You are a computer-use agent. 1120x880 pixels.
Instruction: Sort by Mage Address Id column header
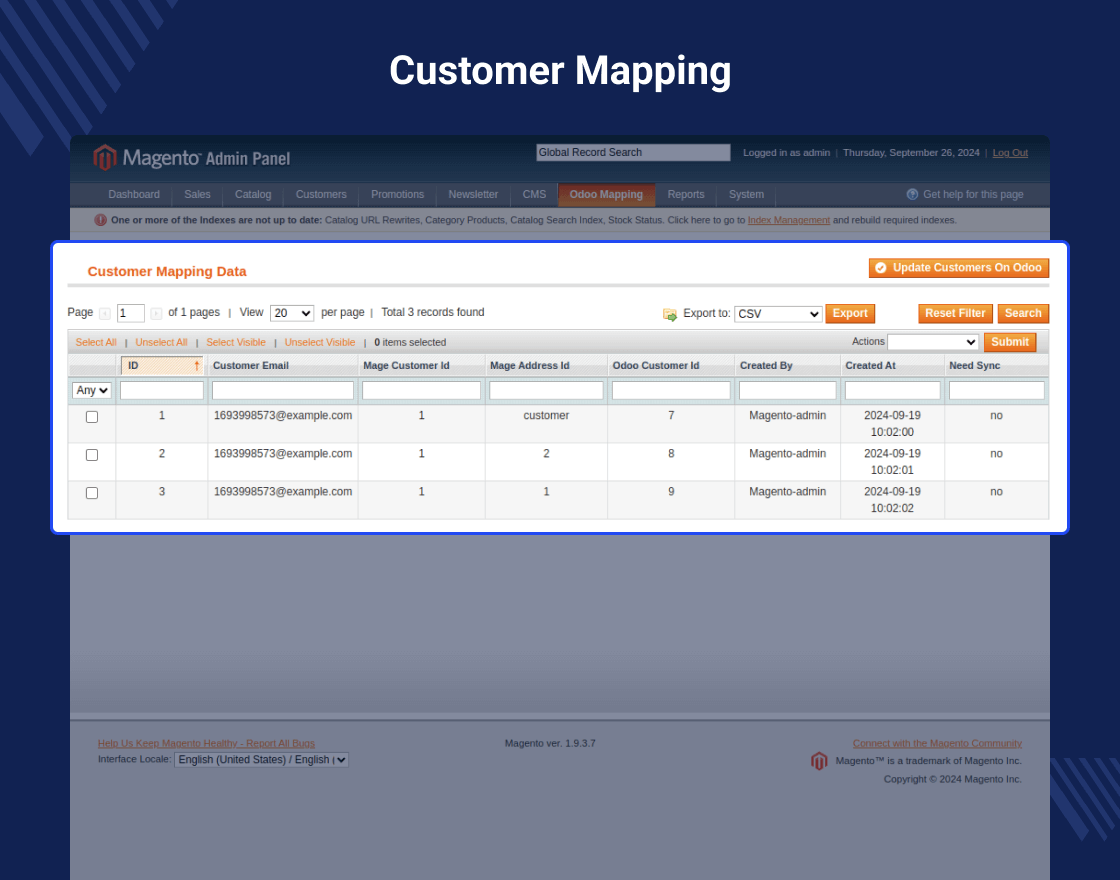(530, 366)
